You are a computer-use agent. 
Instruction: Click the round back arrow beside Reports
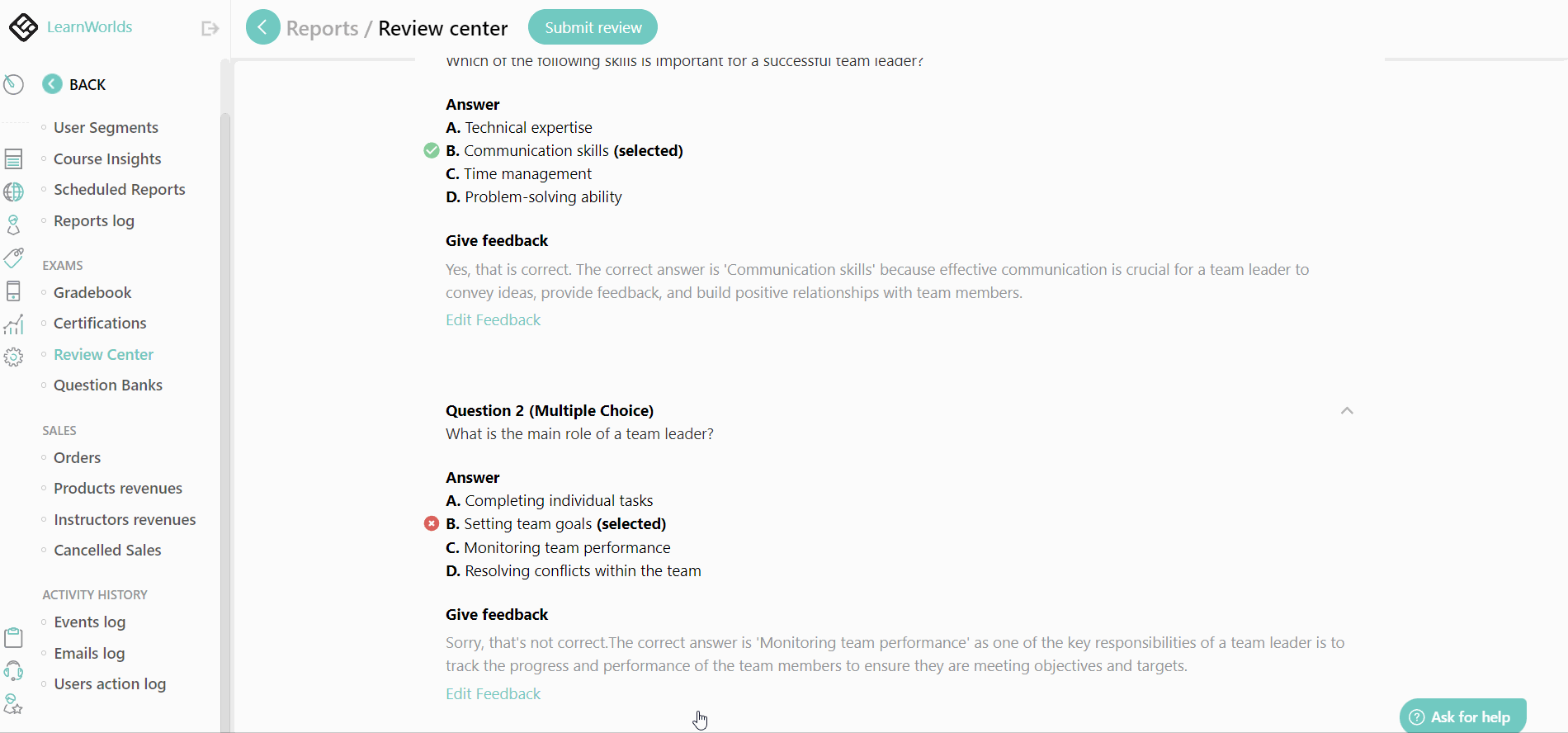pos(262,27)
